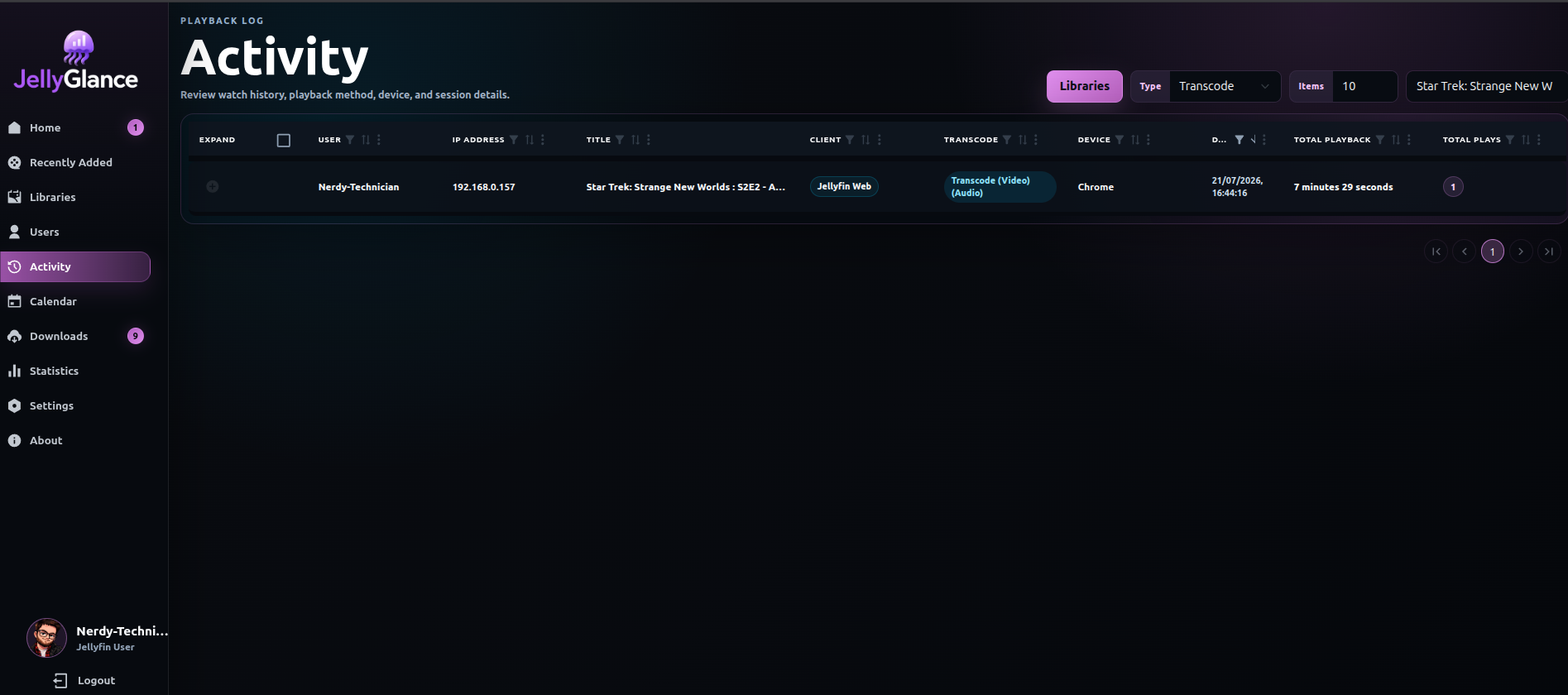Sort by IP Address column

[530, 140]
